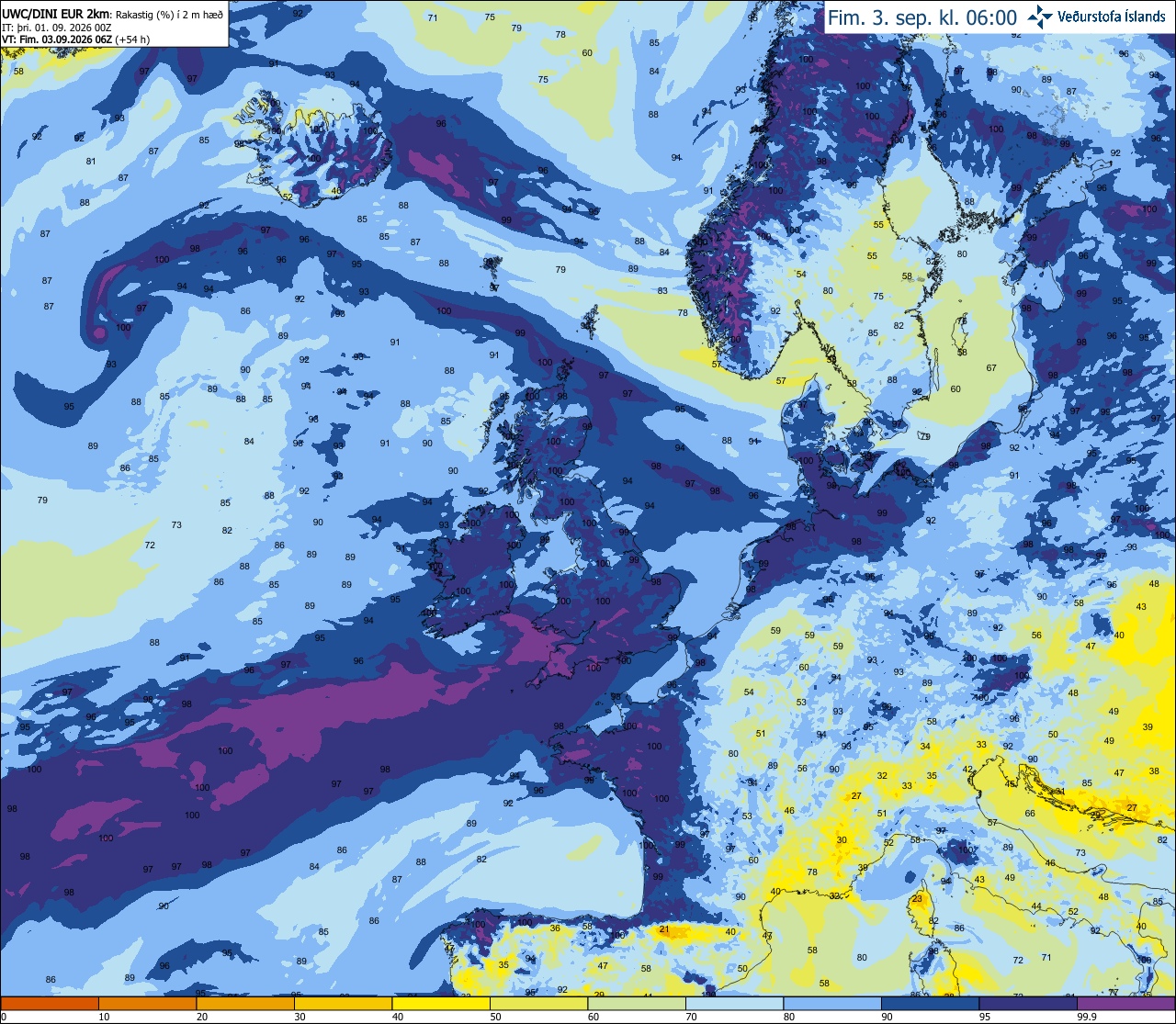Pick the dark blue 90–95 legend swatch
1176x1024 pixels.
tap(930, 1003)
